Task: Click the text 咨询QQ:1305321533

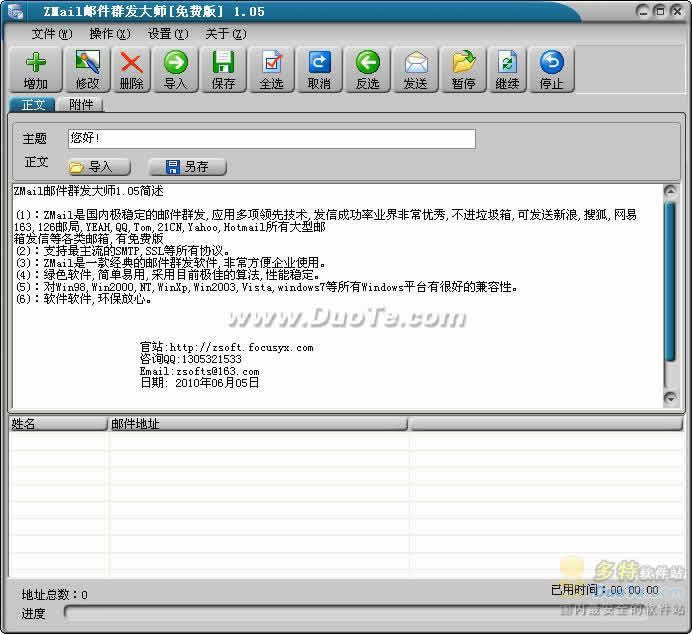Action: [x=191, y=359]
